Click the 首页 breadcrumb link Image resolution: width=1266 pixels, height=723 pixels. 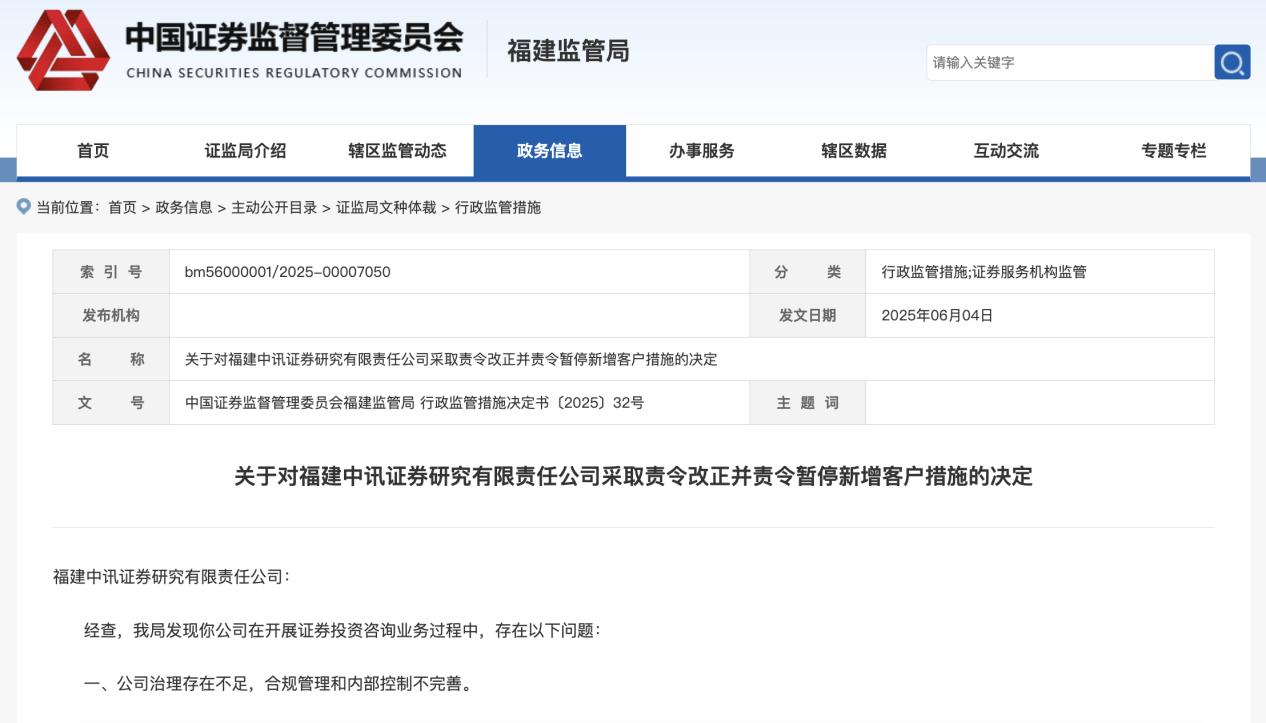click(122, 207)
